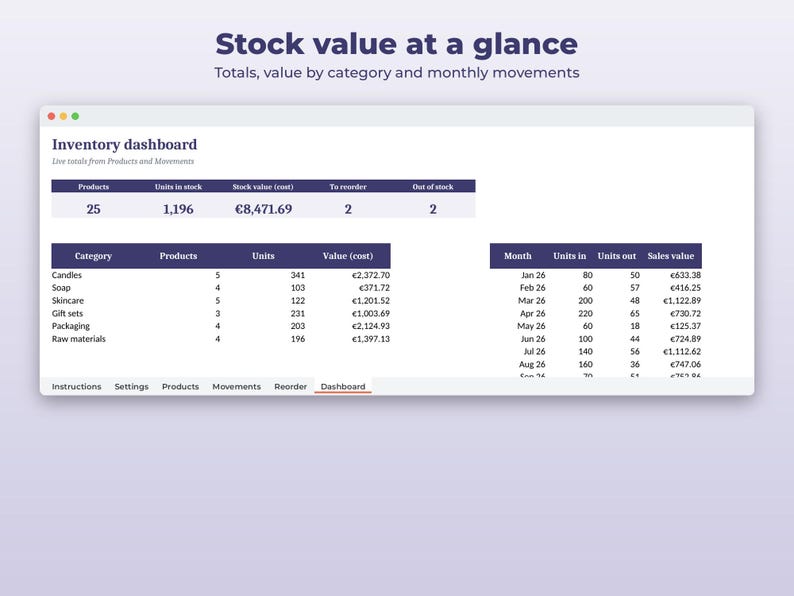Select the Packaging category cell
This screenshot has height=596, width=794.
click(x=71, y=326)
